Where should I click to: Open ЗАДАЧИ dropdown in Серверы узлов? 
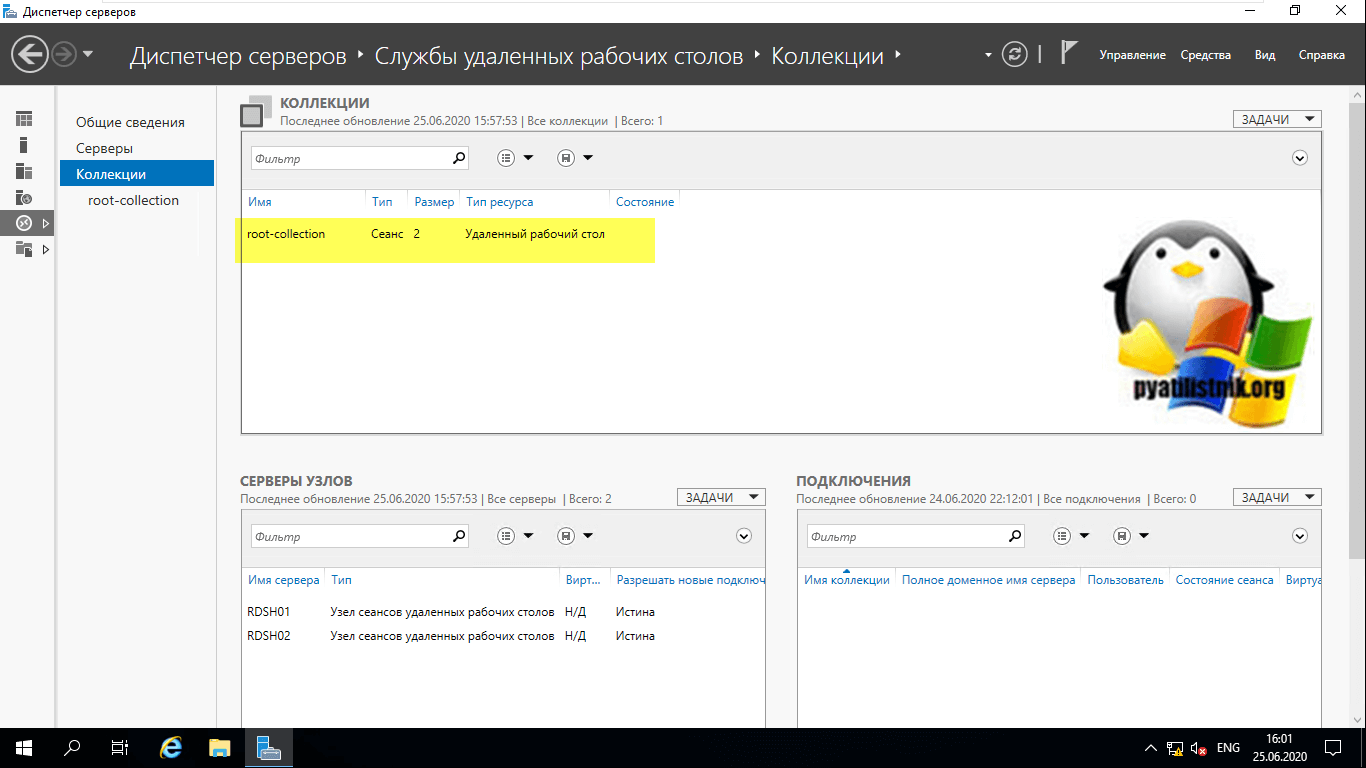pos(721,497)
